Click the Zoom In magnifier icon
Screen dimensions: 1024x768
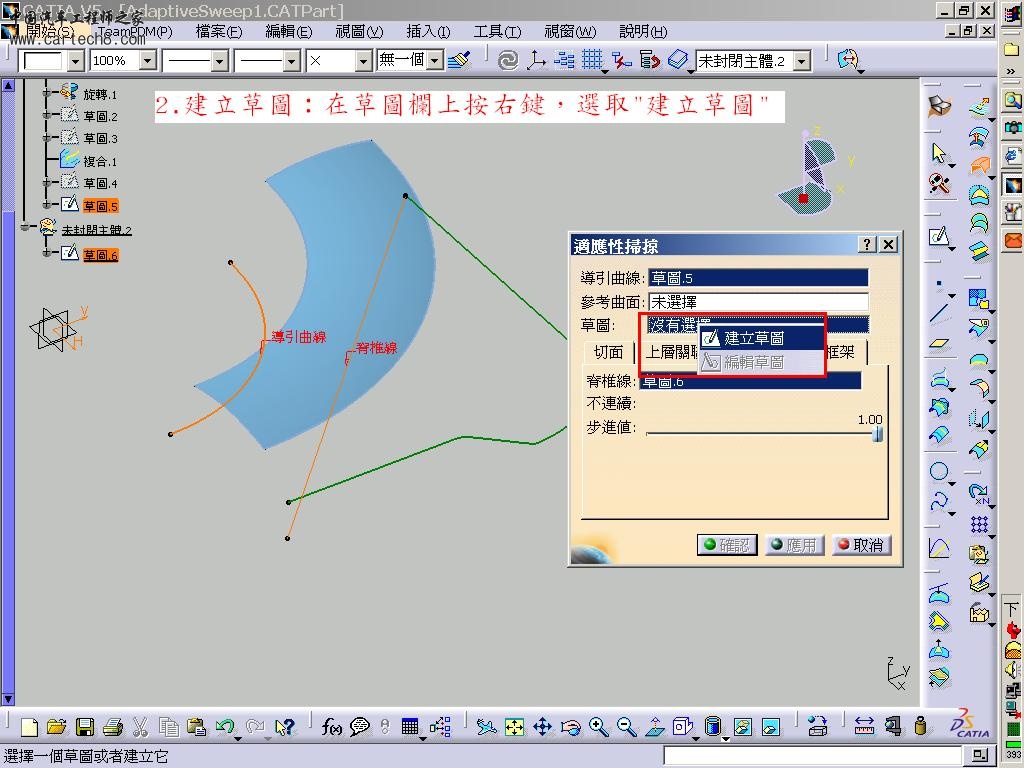[x=598, y=727]
